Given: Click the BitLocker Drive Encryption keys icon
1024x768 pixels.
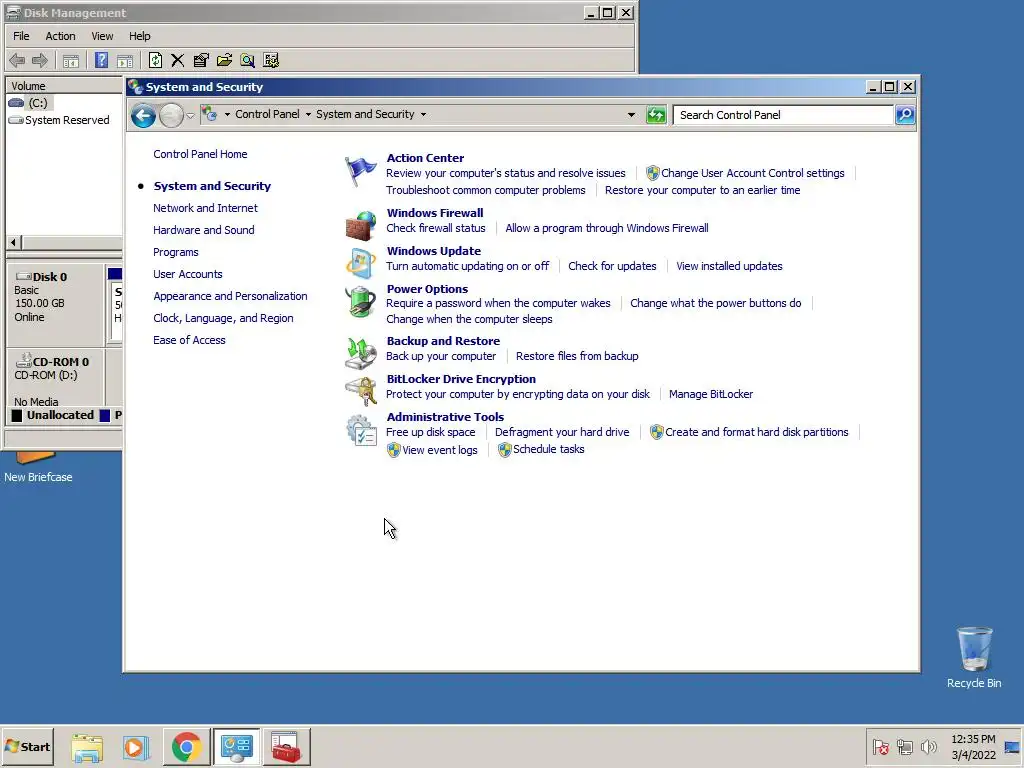Looking at the screenshot, I should click(360, 391).
